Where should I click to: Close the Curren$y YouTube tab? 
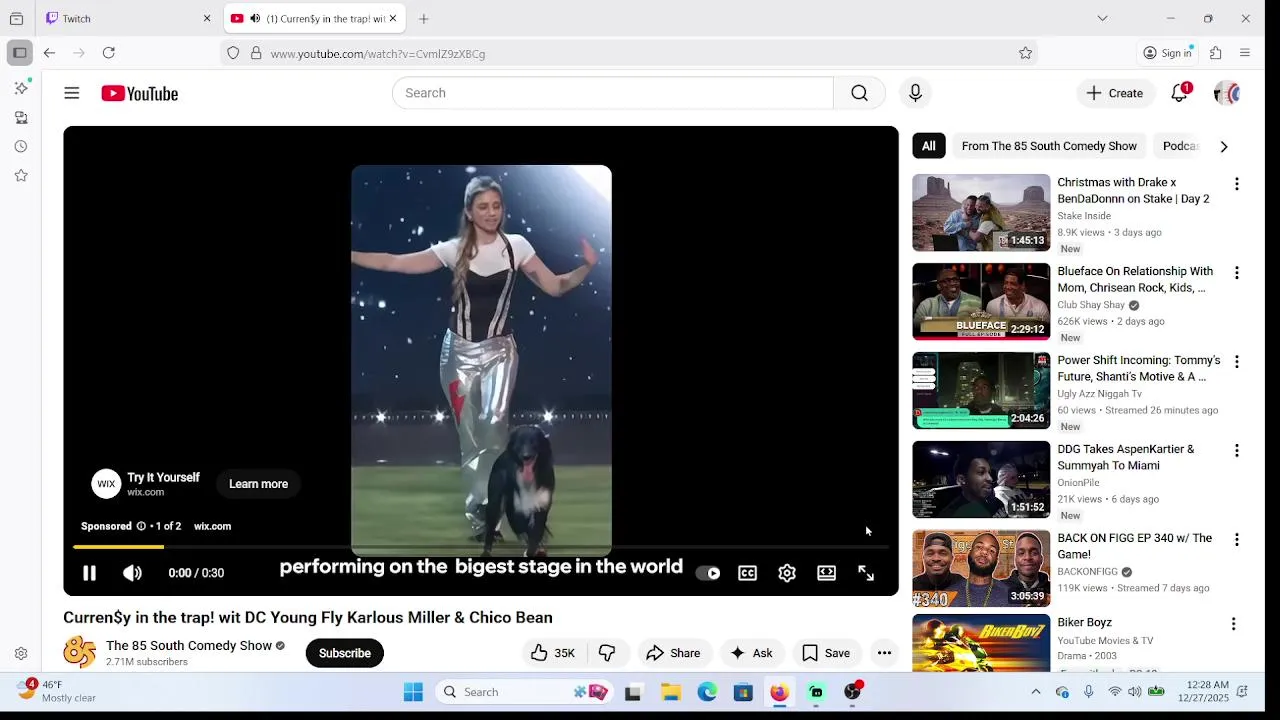pos(393,18)
